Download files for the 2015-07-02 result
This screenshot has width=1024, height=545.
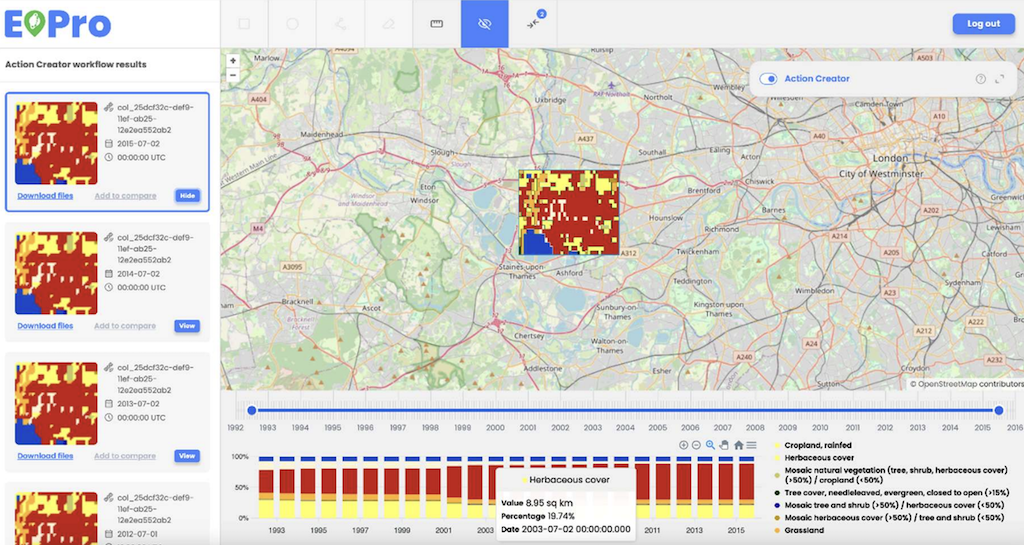coord(45,196)
